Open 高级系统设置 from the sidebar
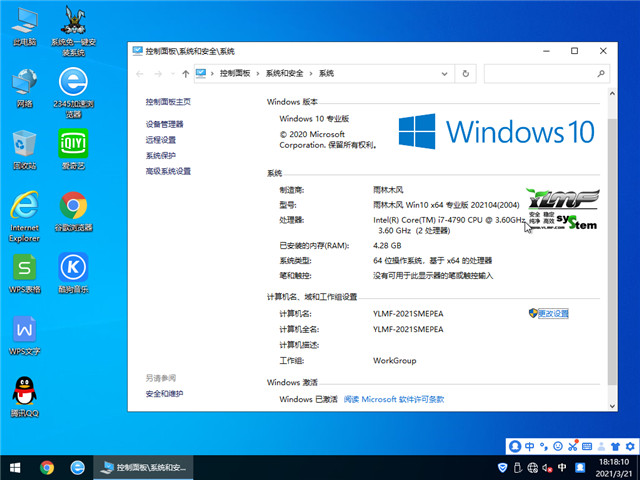Image resolution: width=640 pixels, height=480 pixels. click(x=168, y=171)
